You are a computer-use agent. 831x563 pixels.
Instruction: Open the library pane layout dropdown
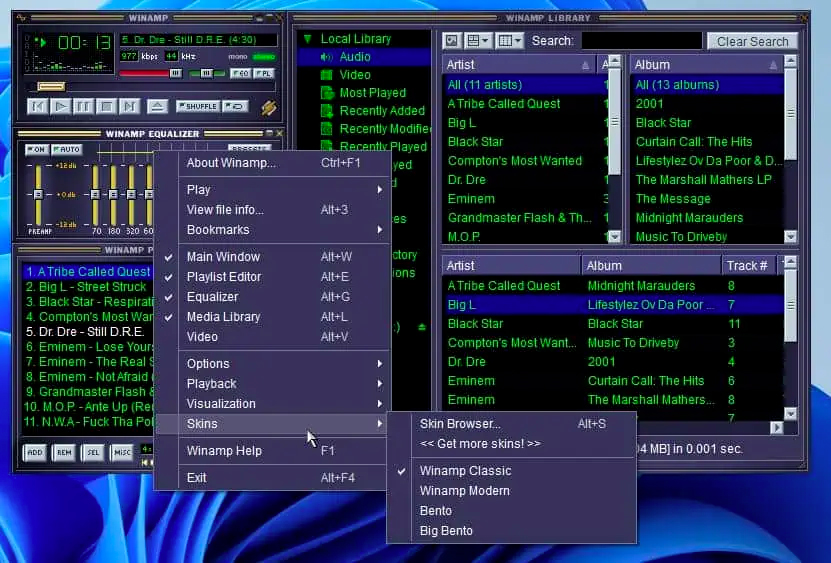coord(478,41)
